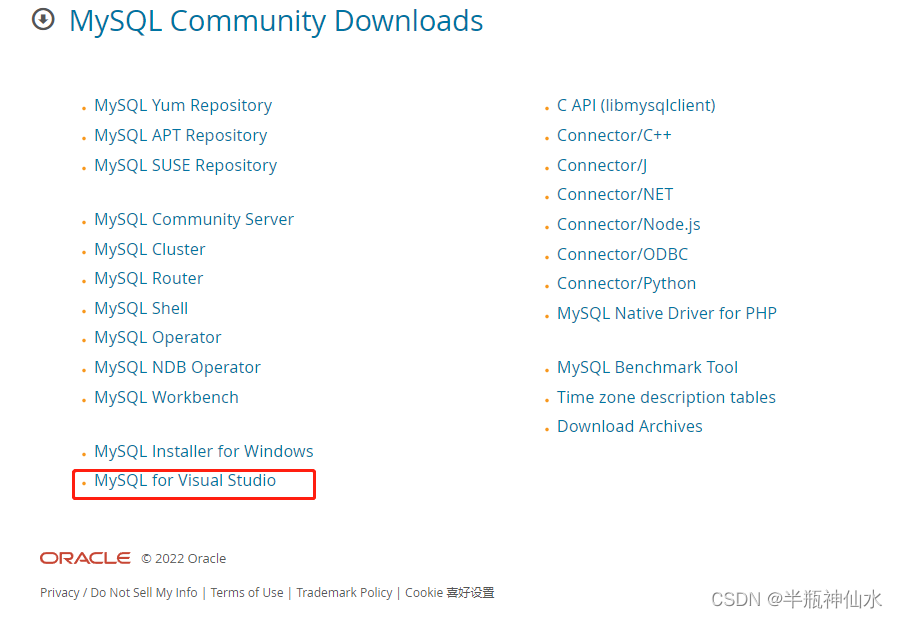Open the MySQL APT Repository link
This screenshot has width=898, height=618.
180,135
